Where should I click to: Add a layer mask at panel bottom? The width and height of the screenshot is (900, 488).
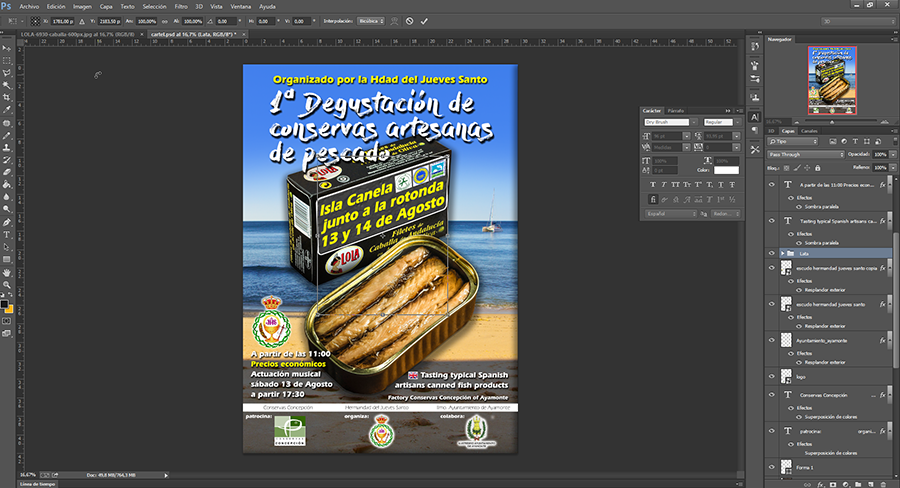pyautogui.click(x=833, y=485)
